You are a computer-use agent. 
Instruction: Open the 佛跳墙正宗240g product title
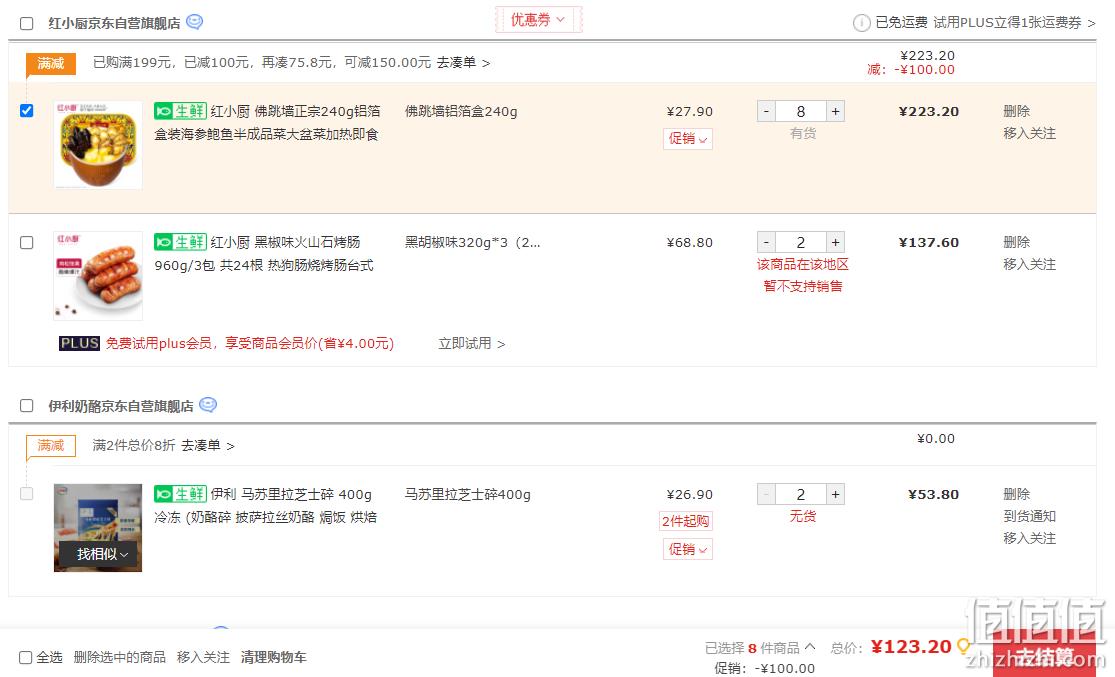point(267,122)
